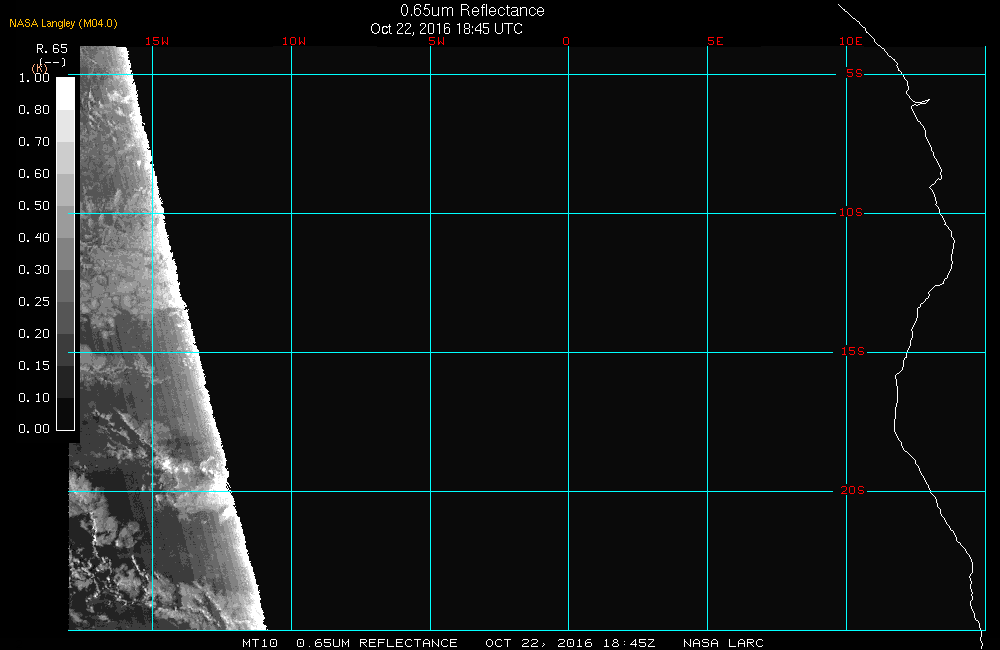Pick the dark 0.00 swatch at the colorbar bottom
The height and width of the screenshot is (650, 1000).
pyautogui.click(x=65, y=420)
